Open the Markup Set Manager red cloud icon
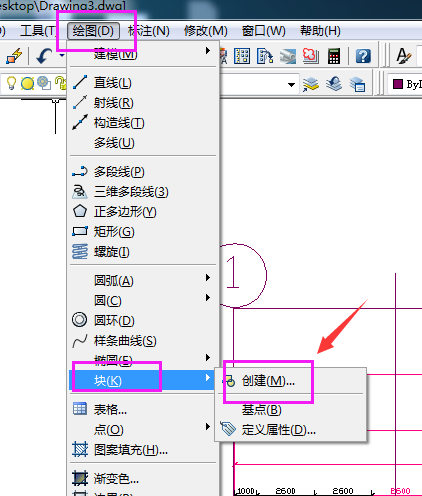Viewport: 422px width, 496px height. pos(310,56)
